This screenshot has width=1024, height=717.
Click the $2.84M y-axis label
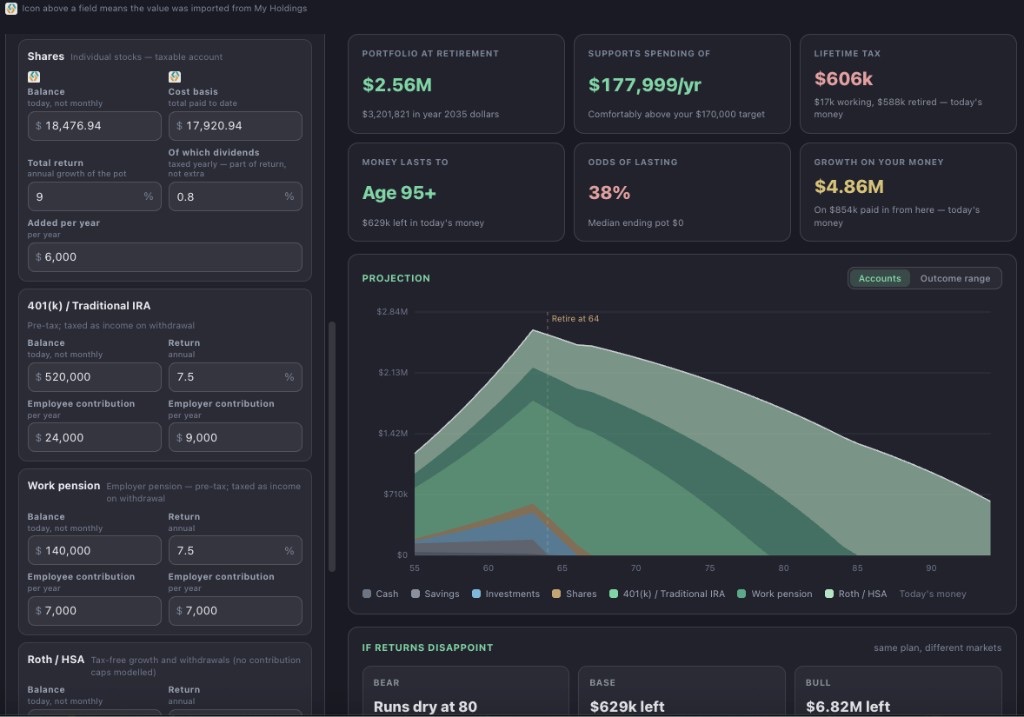click(392, 311)
